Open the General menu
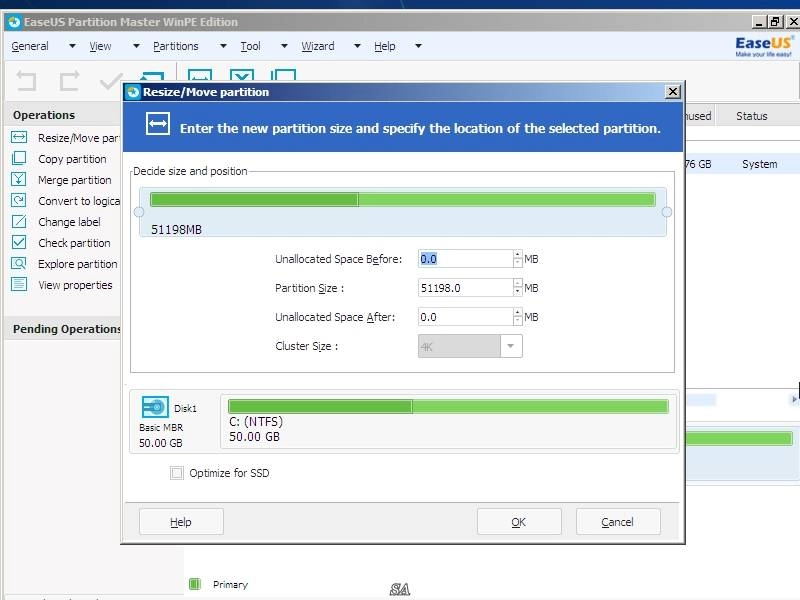 click(30, 46)
